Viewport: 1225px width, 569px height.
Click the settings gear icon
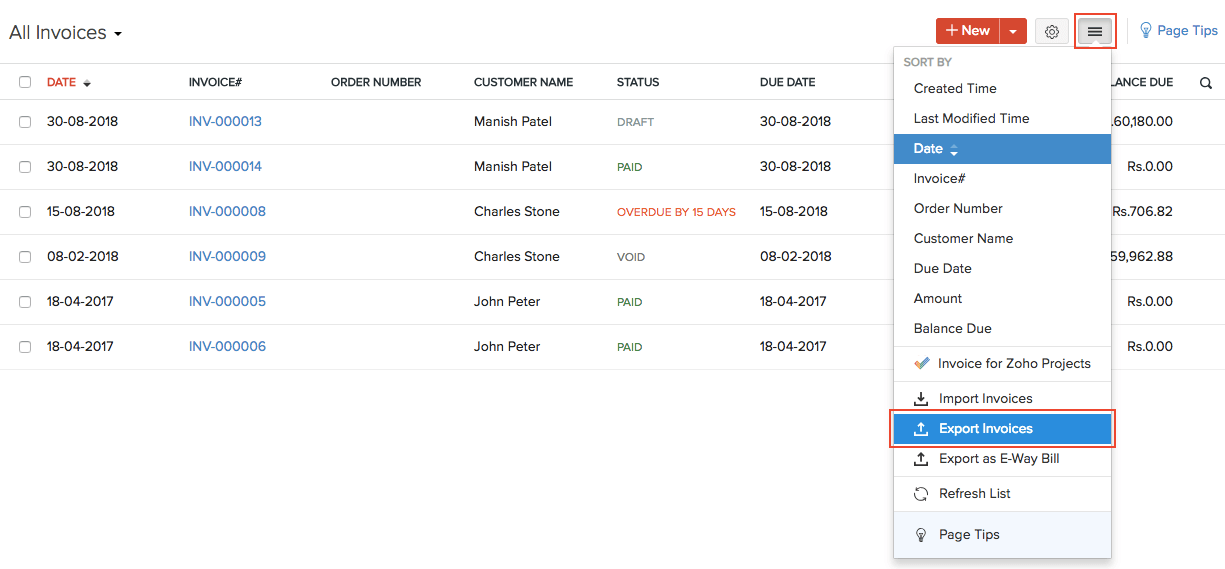(1051, 32)
